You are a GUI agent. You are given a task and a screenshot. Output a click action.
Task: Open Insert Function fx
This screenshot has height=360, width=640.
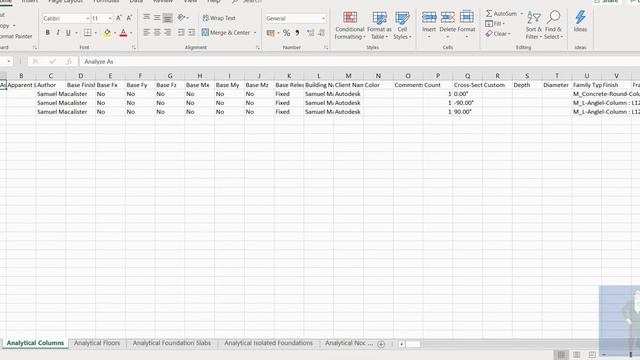[x=69, y=62]
